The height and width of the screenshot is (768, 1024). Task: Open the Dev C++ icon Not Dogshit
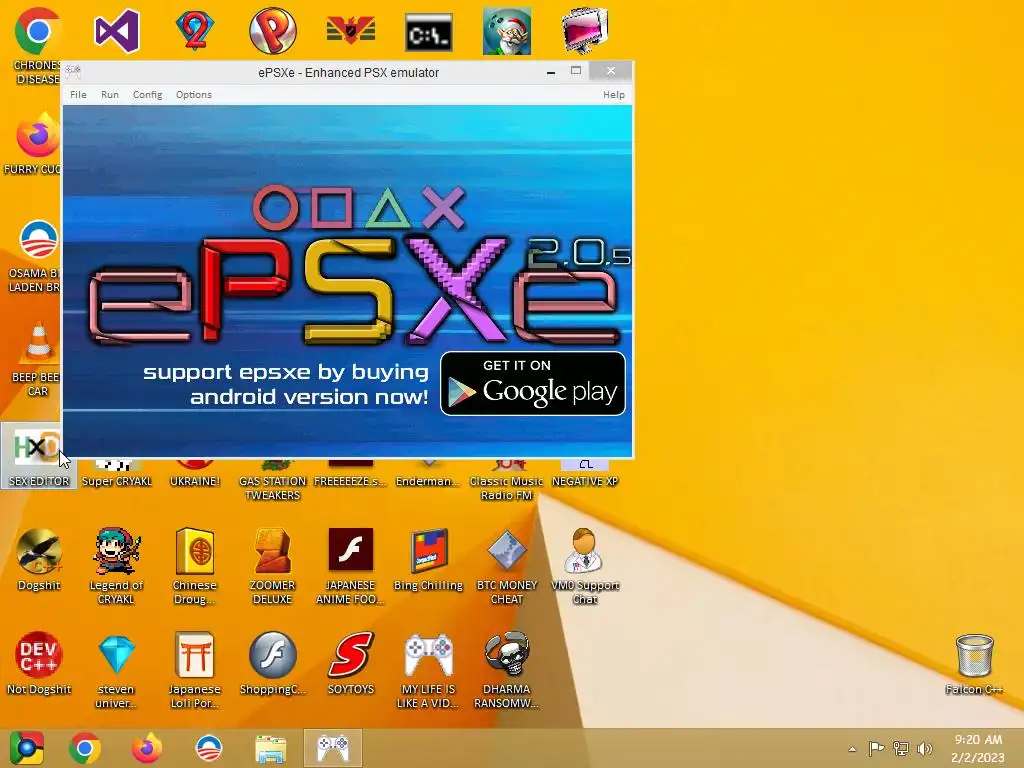point(39,655)
